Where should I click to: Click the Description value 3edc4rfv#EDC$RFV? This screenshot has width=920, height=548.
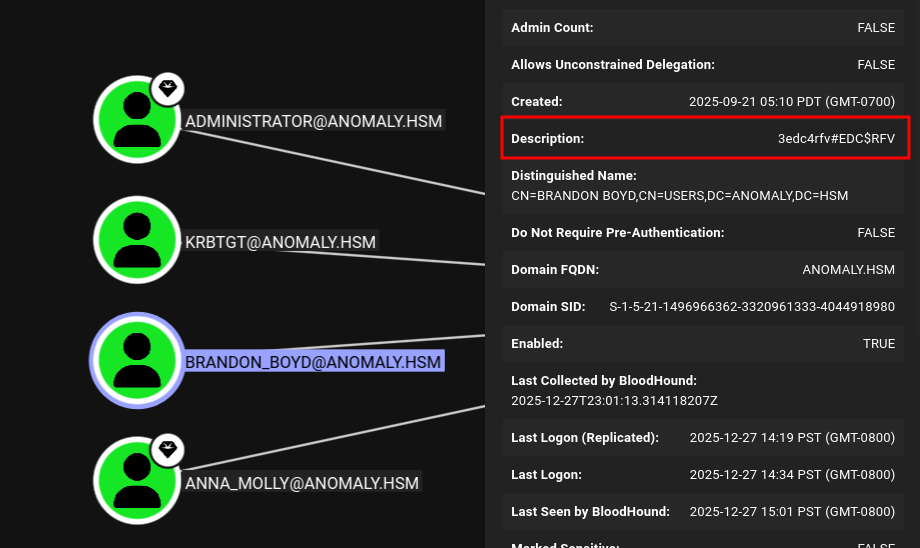pos(836,138)
